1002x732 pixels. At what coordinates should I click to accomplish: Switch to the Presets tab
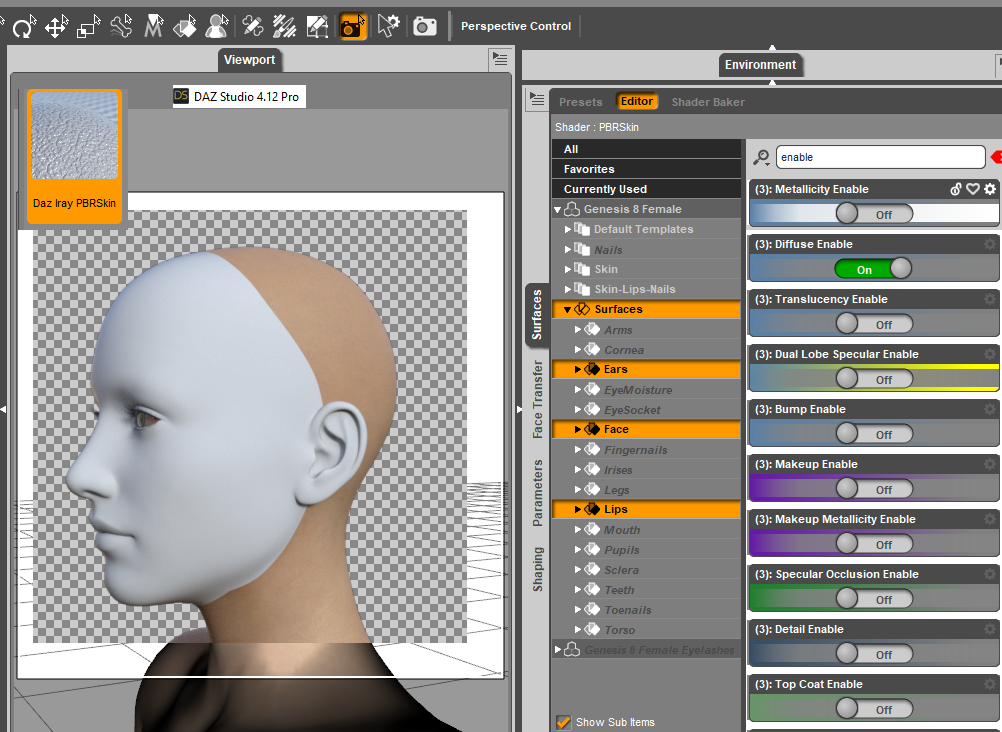(x=581, y=102)
